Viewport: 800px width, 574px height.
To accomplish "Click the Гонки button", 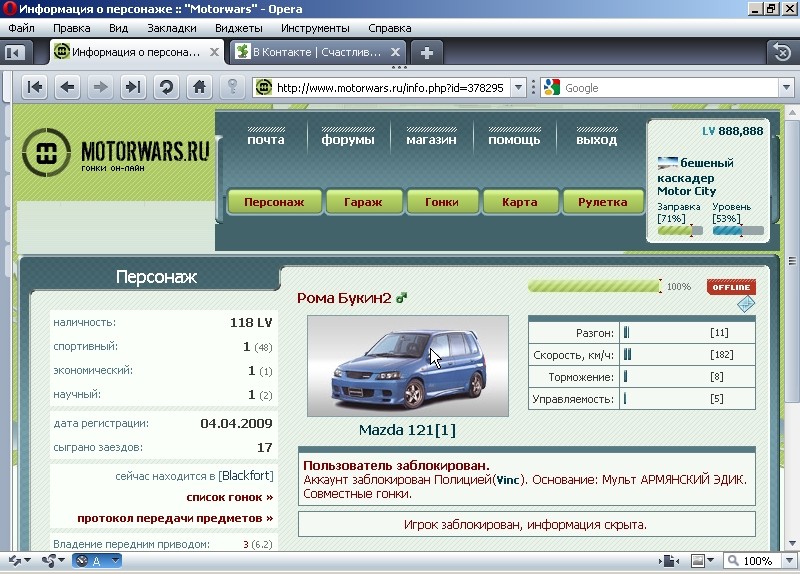I will pos(441,202).
